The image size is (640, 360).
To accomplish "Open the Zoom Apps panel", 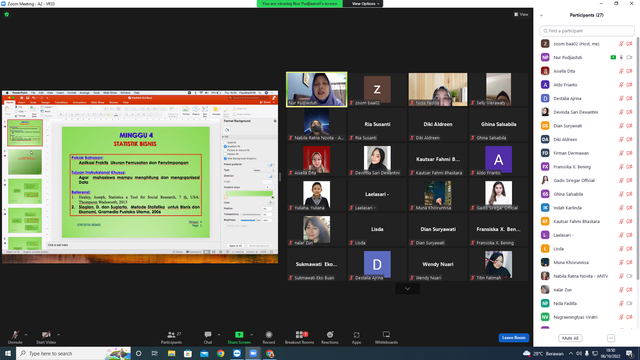I will click(356, 337).
